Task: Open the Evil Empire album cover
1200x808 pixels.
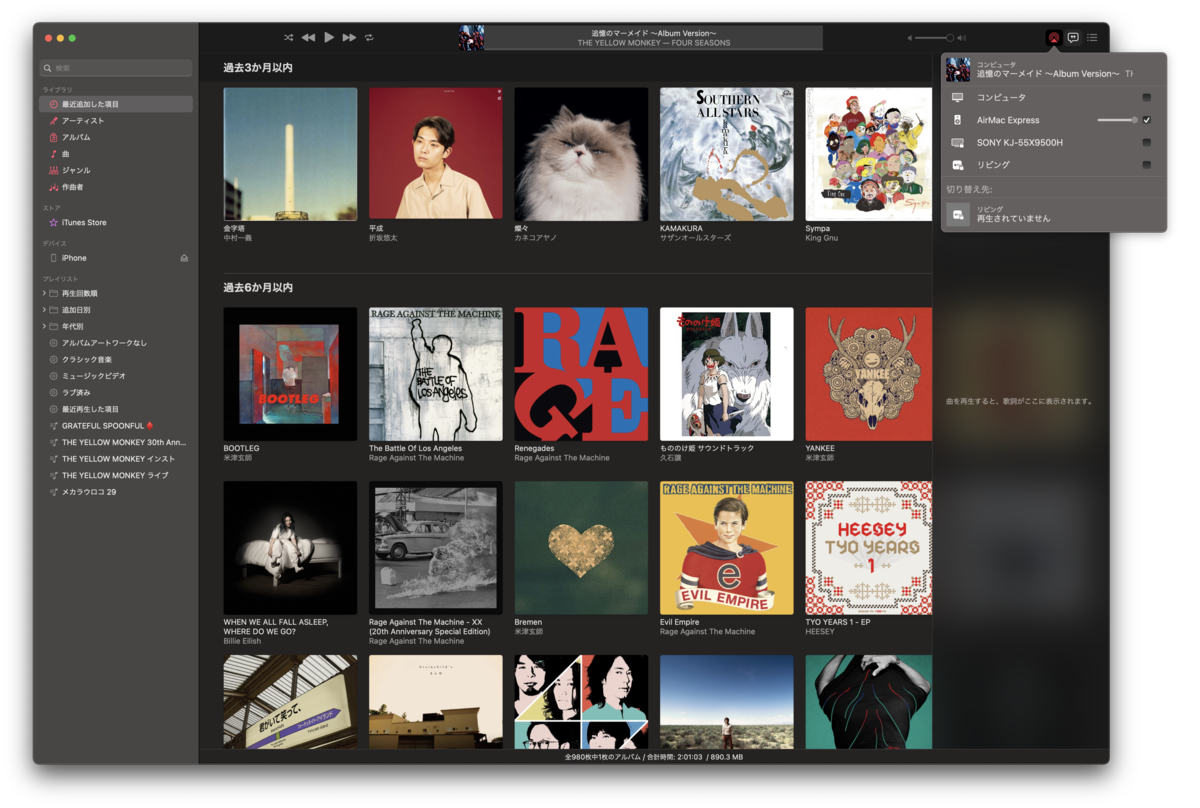Action: tap(727, 548)
